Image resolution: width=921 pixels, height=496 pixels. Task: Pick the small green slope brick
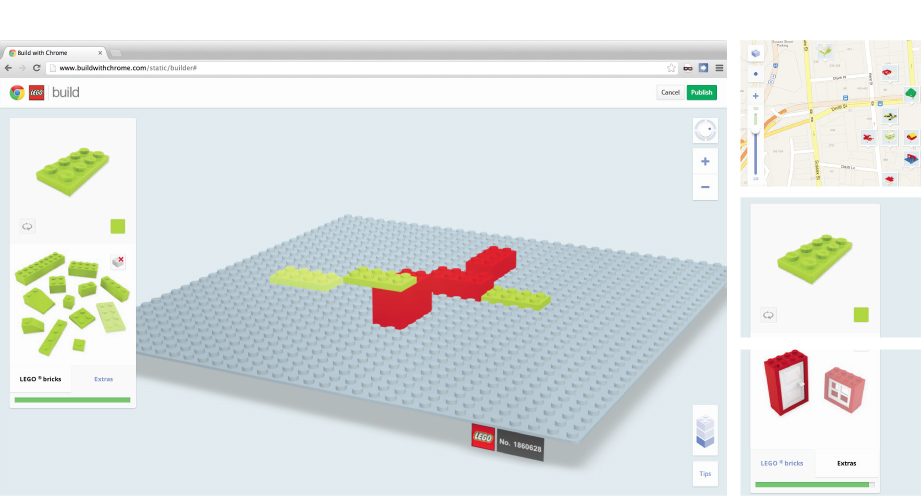pyautogui.click(x=32, y=325)
